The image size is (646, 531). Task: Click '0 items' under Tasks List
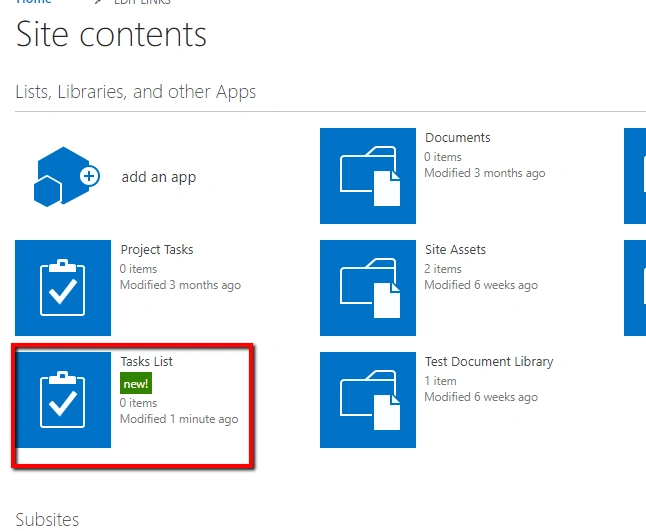pyautogui.click(x=138, y=403)
